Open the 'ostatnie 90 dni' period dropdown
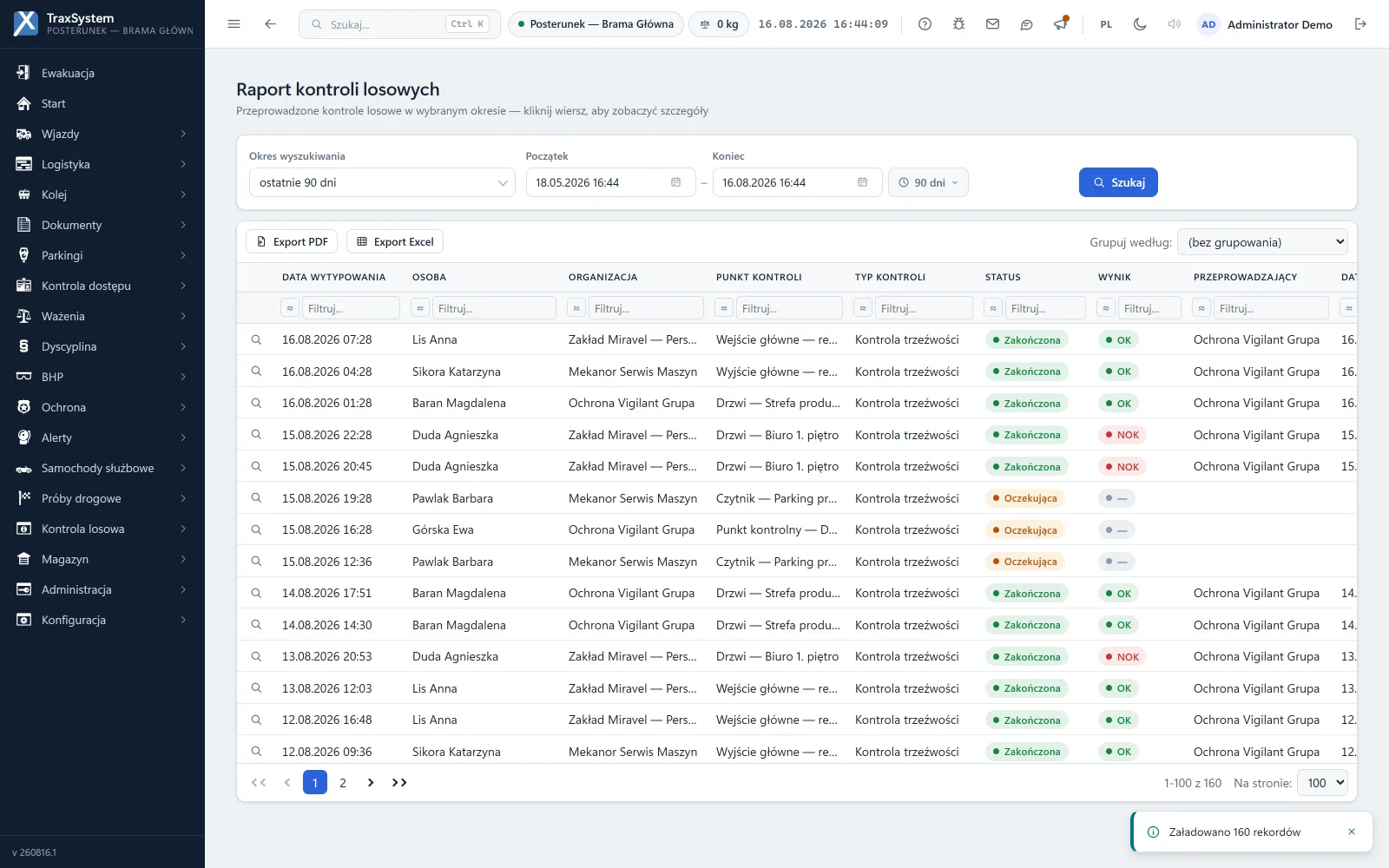 click(382, 182)
